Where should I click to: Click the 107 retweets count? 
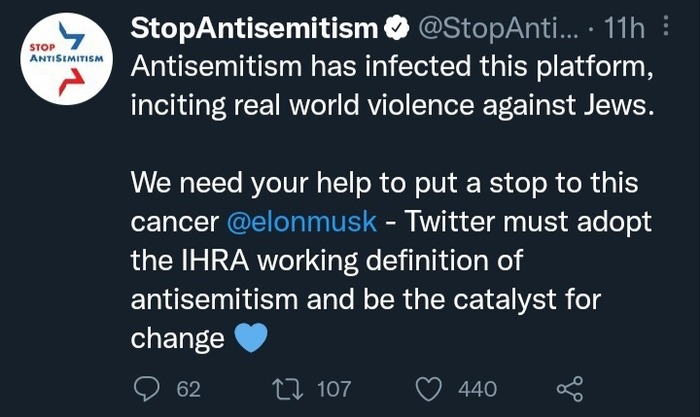point(333,388)
